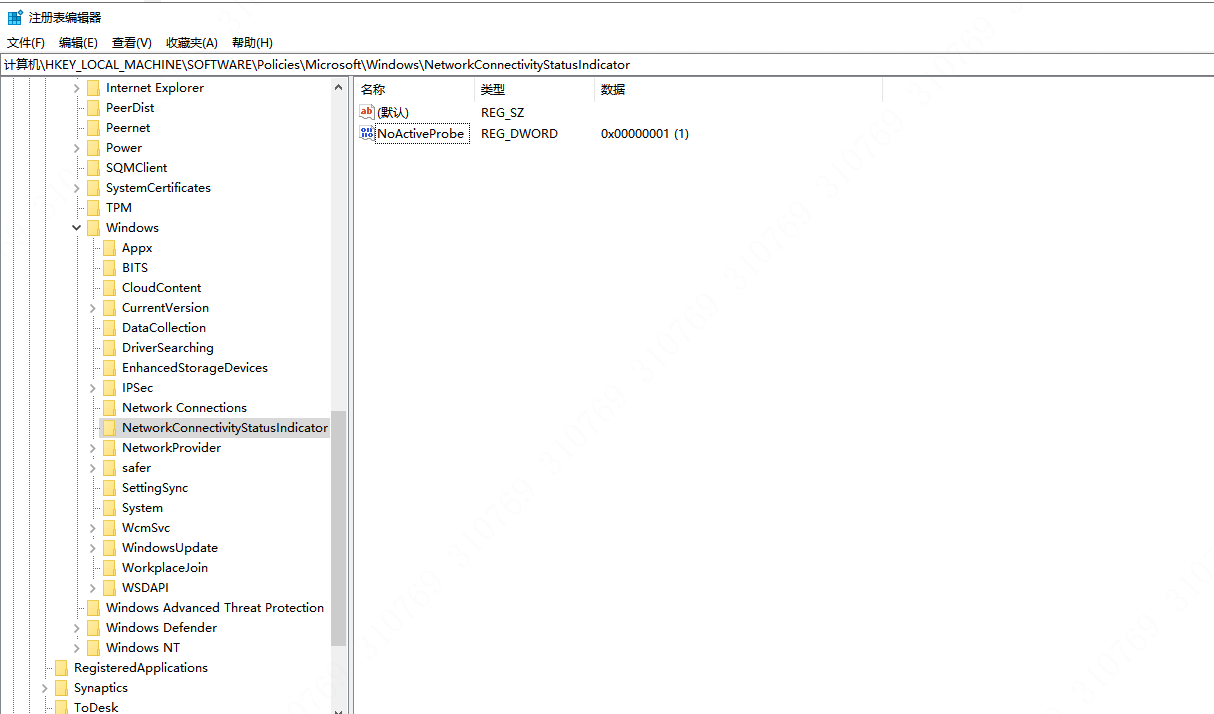Expand the SystemCertificates key
Image resolution: width=1214 pixels, height=714 pixels.
coord(77,188)
